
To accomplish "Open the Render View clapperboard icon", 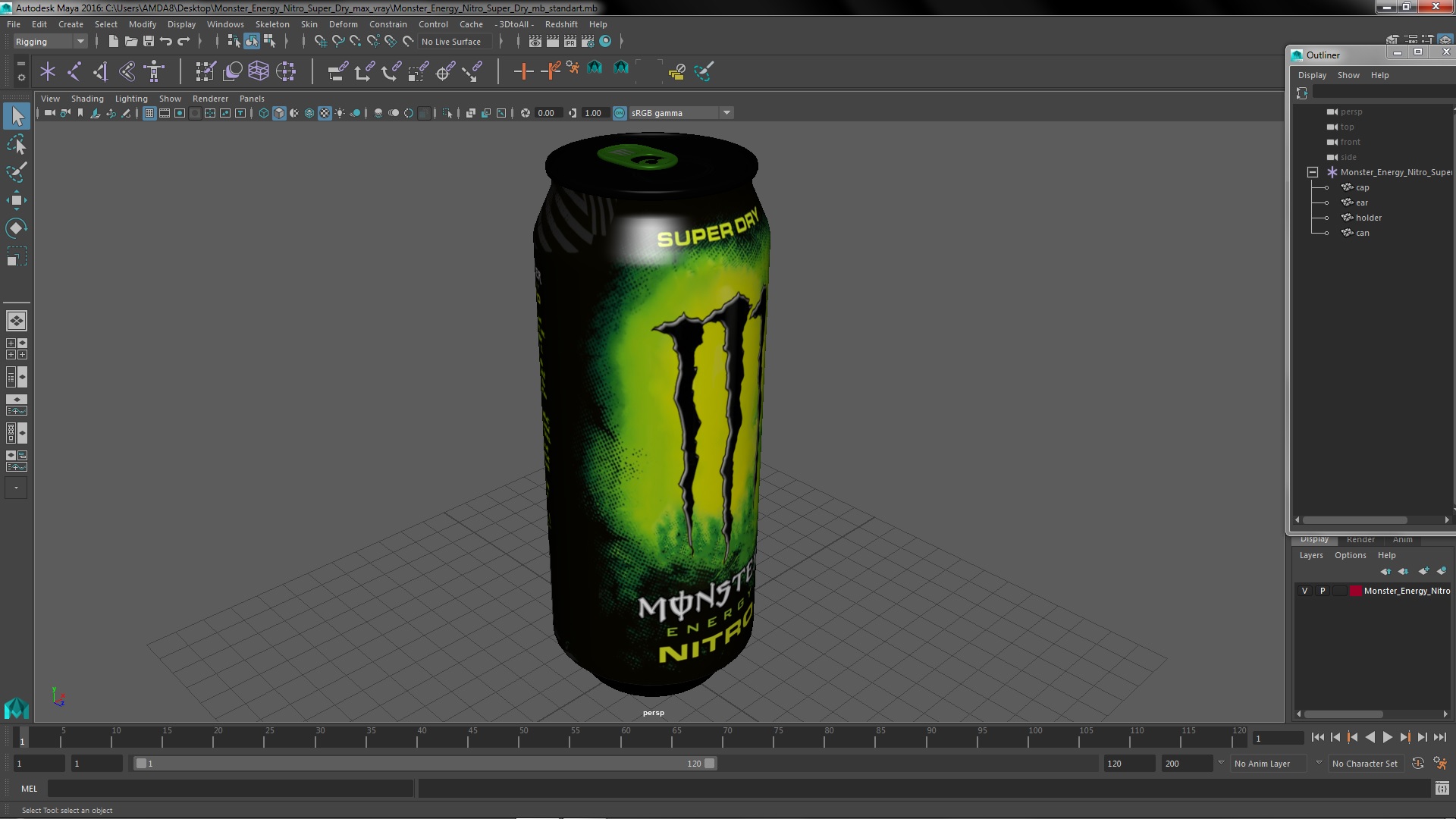I will point(535,41).
